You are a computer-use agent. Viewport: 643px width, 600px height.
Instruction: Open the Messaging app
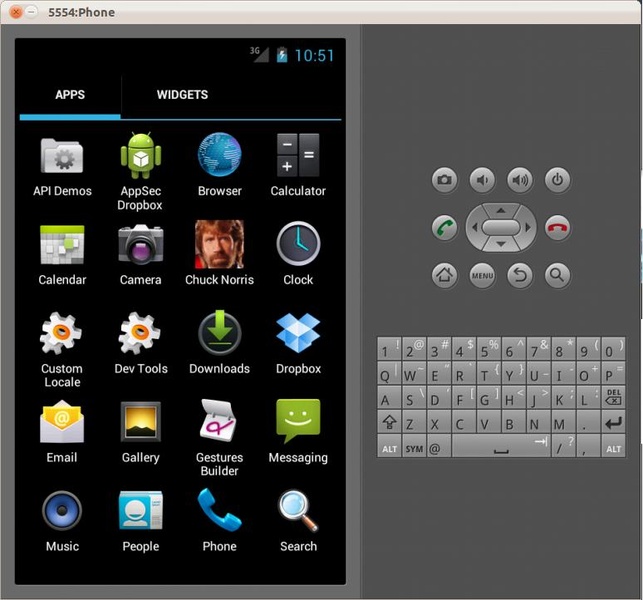point(298,431)
